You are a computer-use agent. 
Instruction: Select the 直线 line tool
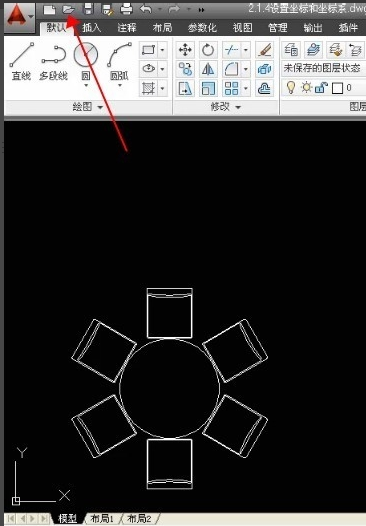click(x=21, y=61)
